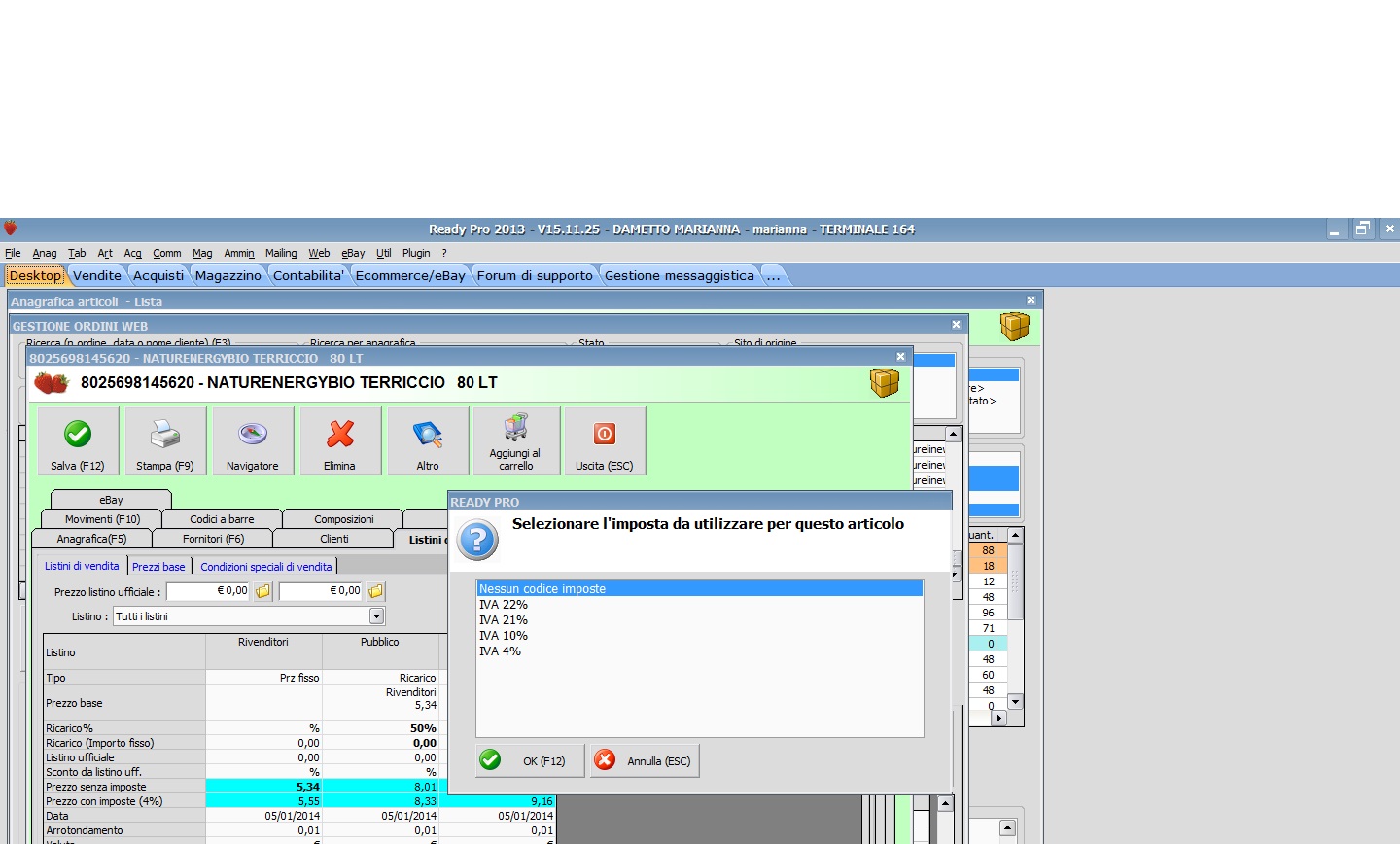Select 'IVA 4%' in the tax list
1400x844 pixels.
(699, 651)
